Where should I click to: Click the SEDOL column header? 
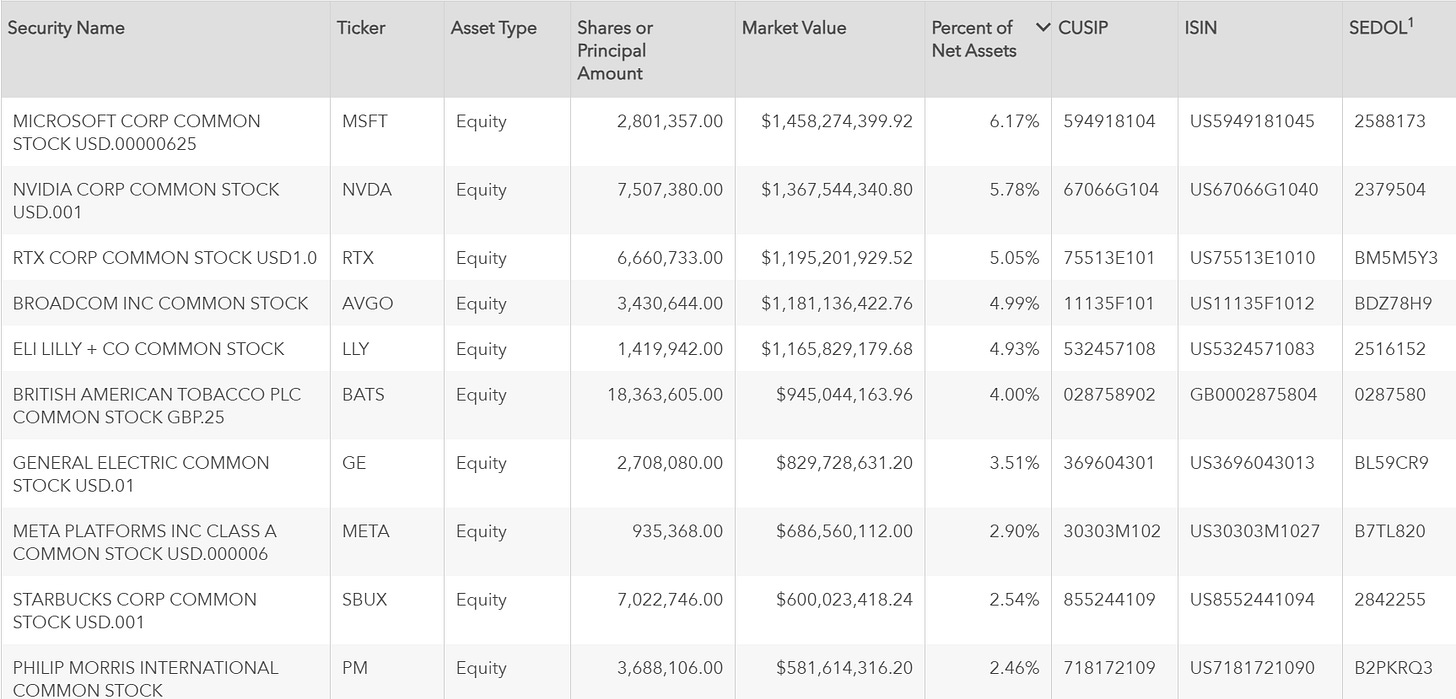(x=1376, y=28)
